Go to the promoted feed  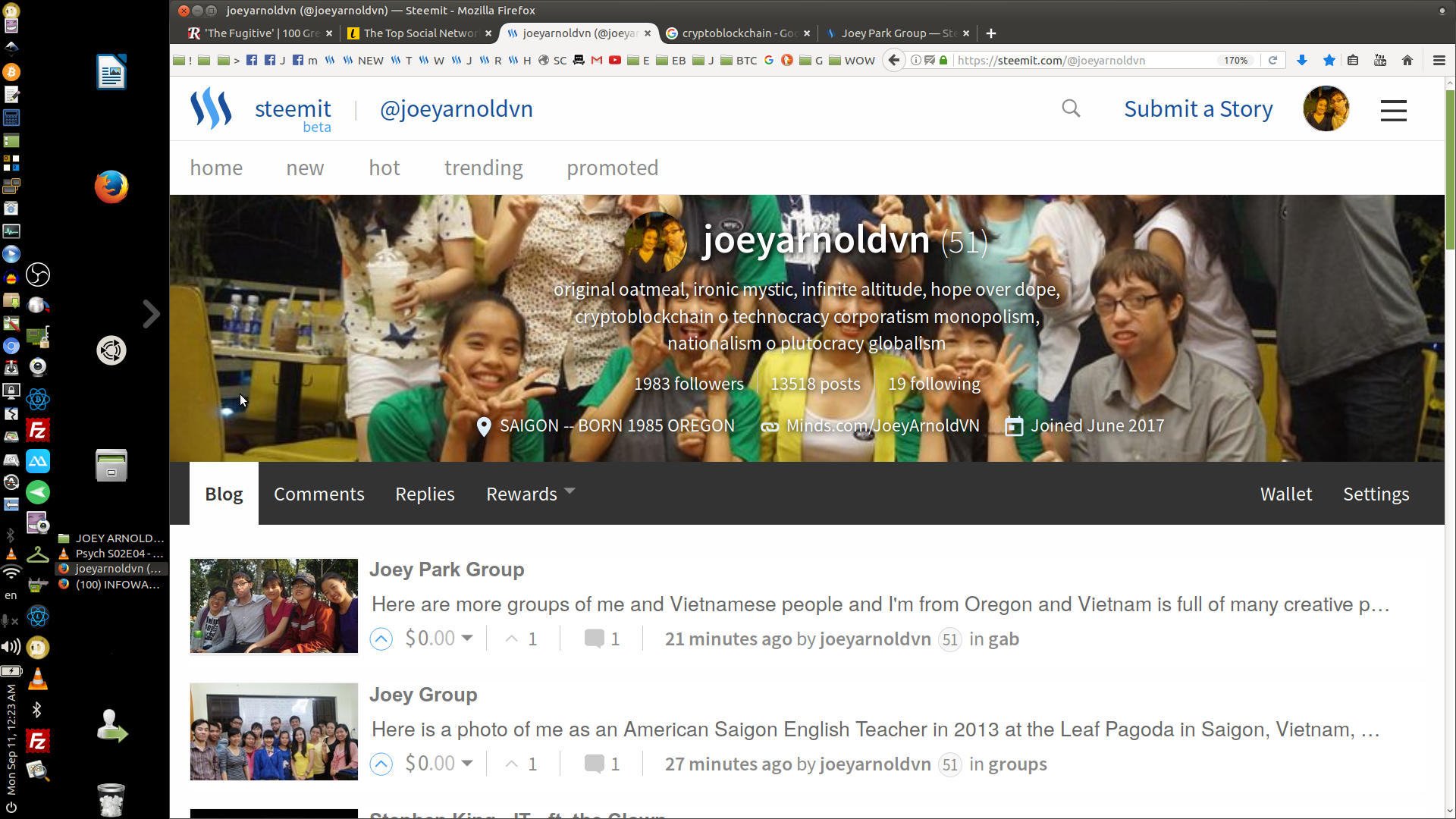click(613, 168)
